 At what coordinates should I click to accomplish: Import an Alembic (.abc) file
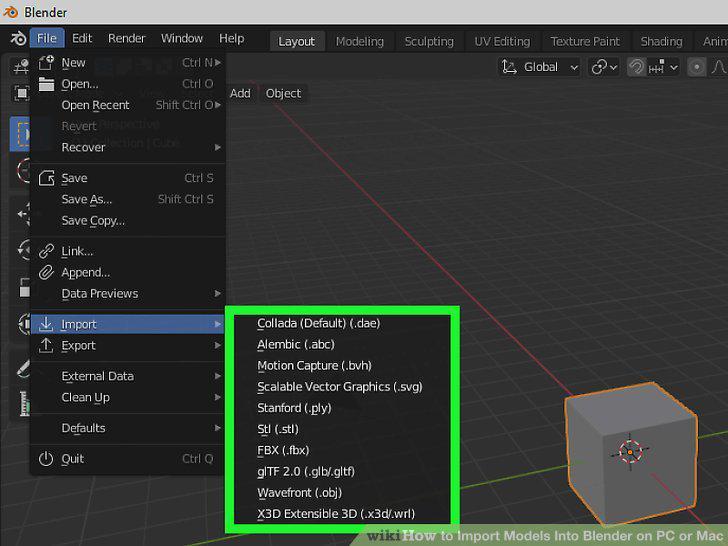pyautogui.click(x=342, y=345)
